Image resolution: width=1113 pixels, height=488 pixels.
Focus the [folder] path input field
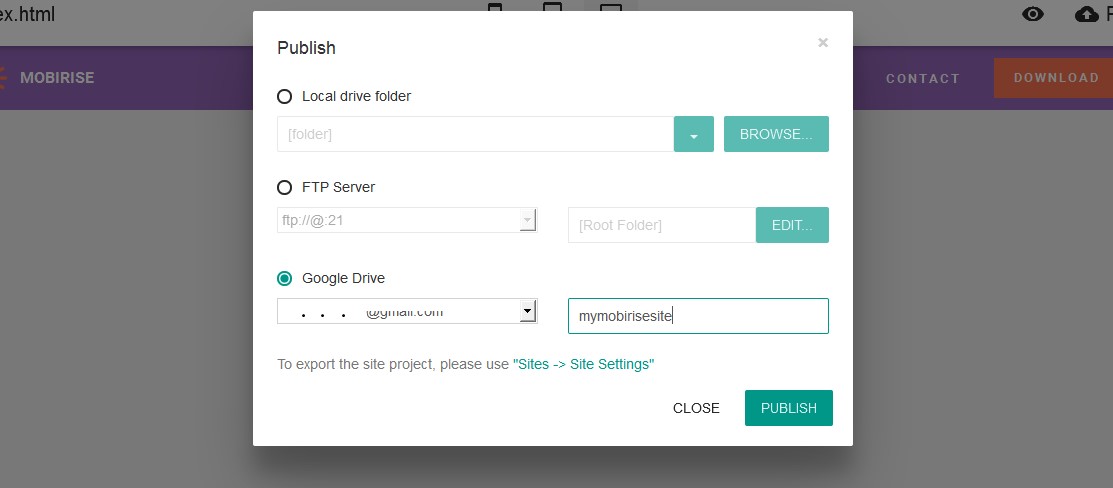pos(475,134)
